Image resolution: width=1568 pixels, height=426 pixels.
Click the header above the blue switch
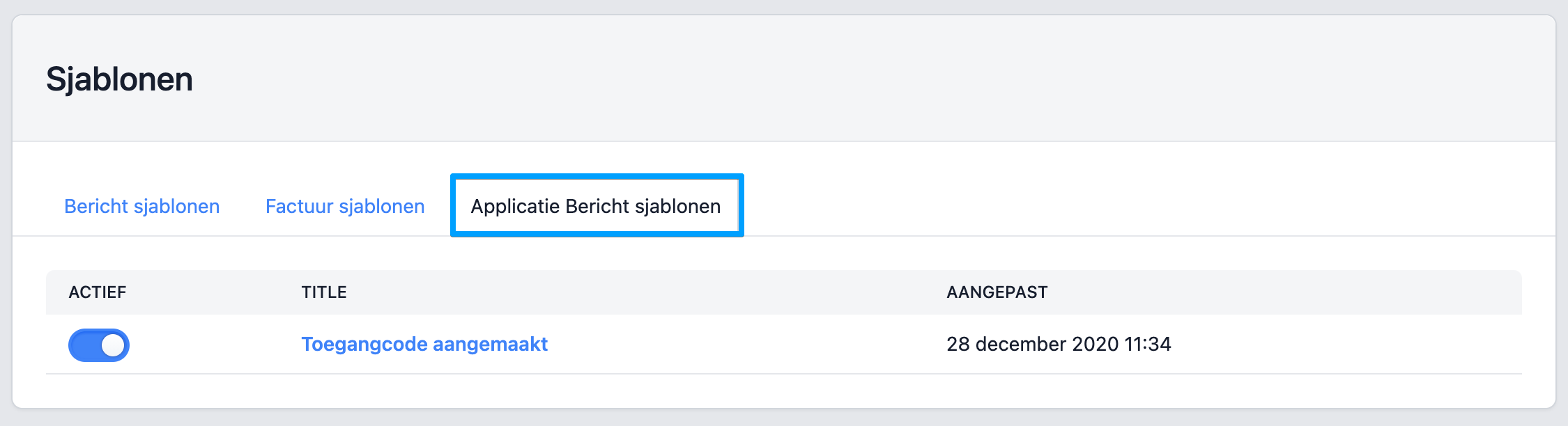(x=98, y=292)
